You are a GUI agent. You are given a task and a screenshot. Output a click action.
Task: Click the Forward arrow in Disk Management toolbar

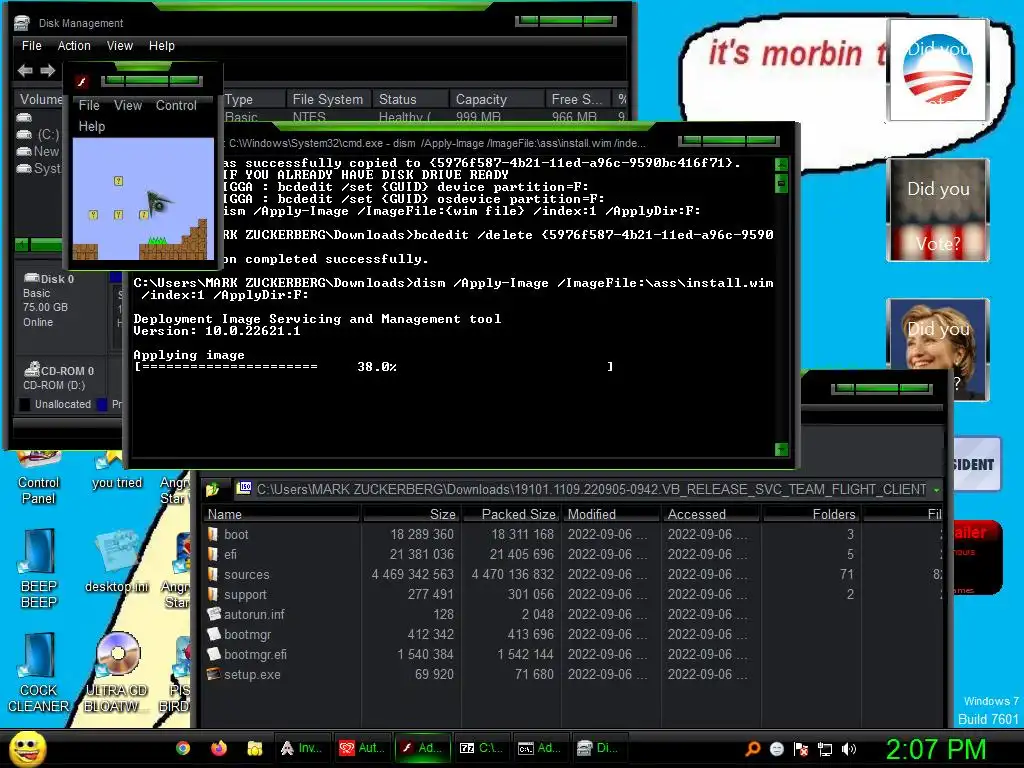click(x=48, y=70)
